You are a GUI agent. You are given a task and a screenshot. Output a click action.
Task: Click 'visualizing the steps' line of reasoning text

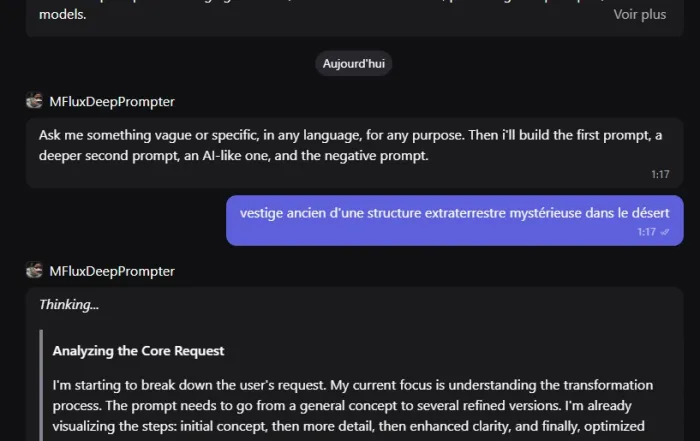tap(348, 426)
